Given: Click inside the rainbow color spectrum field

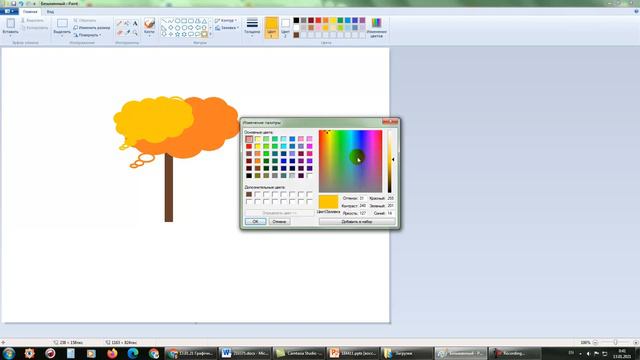Looking at the screenshot, I should (351, 161).
